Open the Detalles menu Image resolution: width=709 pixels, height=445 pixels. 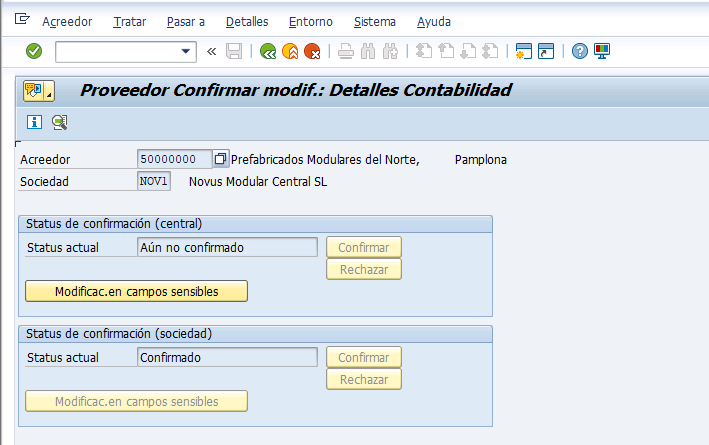(247, 22)
